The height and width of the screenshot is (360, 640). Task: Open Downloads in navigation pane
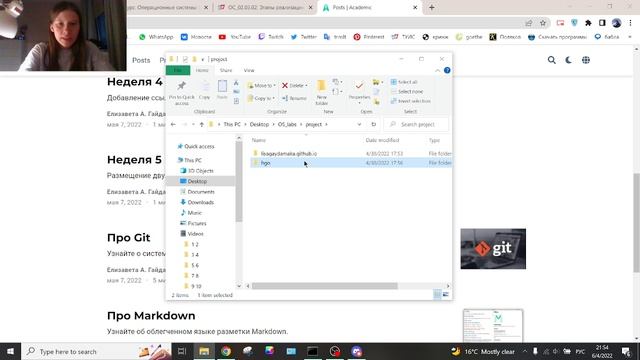tap(197, 202)
